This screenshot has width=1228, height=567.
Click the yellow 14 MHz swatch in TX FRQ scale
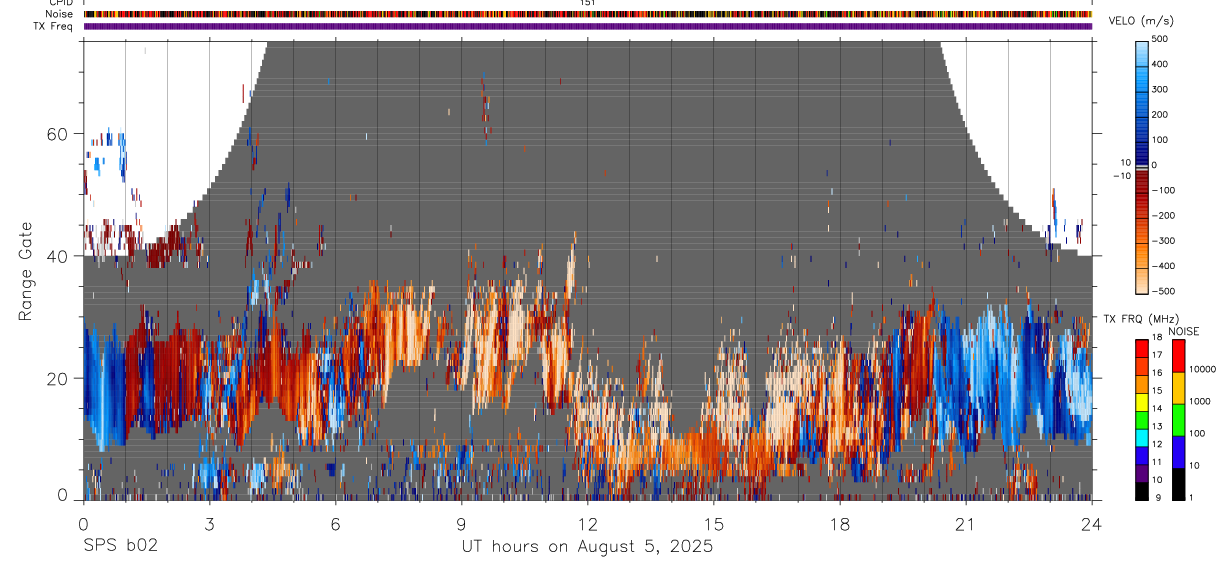pos(1142,401)
